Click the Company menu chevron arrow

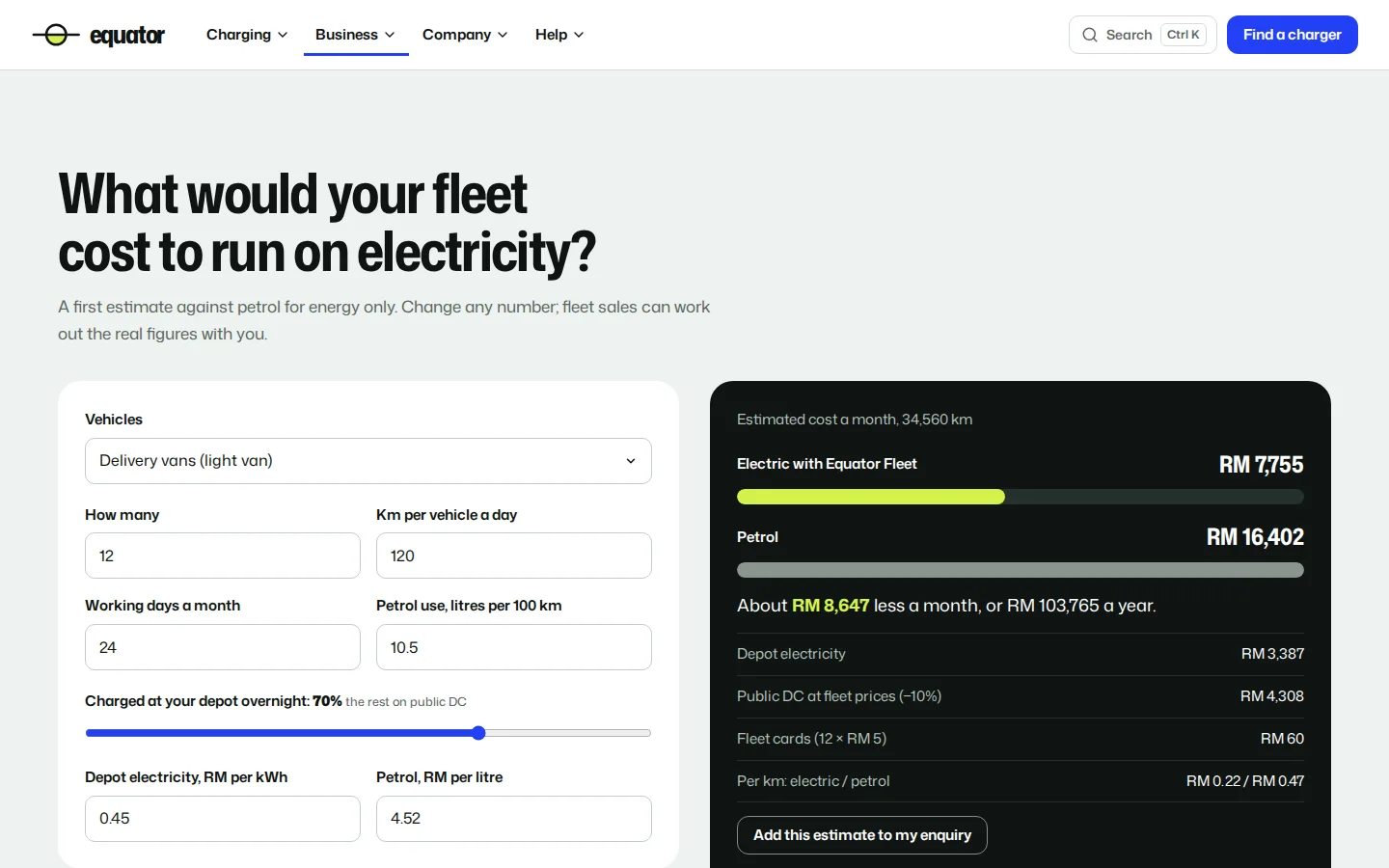503,35
